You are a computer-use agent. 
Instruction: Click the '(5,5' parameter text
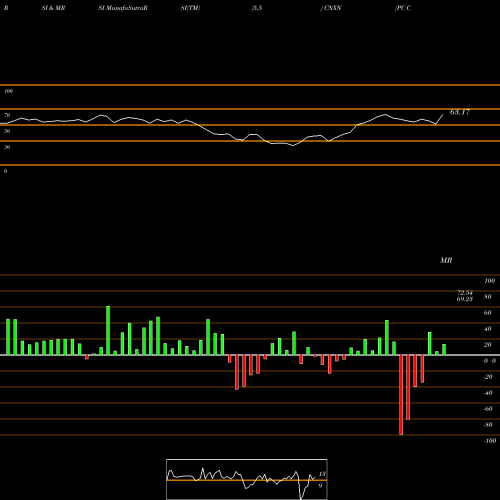[x=257, y=8]
